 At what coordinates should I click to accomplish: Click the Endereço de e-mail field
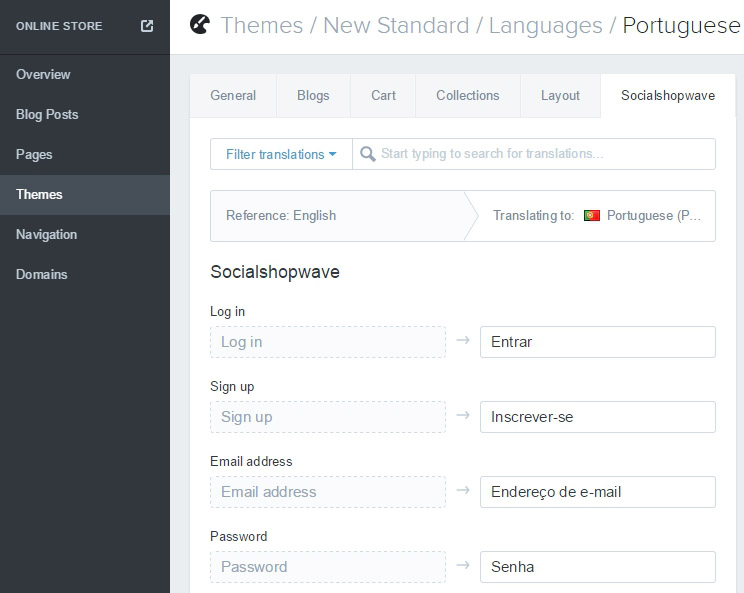tap(598, 492)
